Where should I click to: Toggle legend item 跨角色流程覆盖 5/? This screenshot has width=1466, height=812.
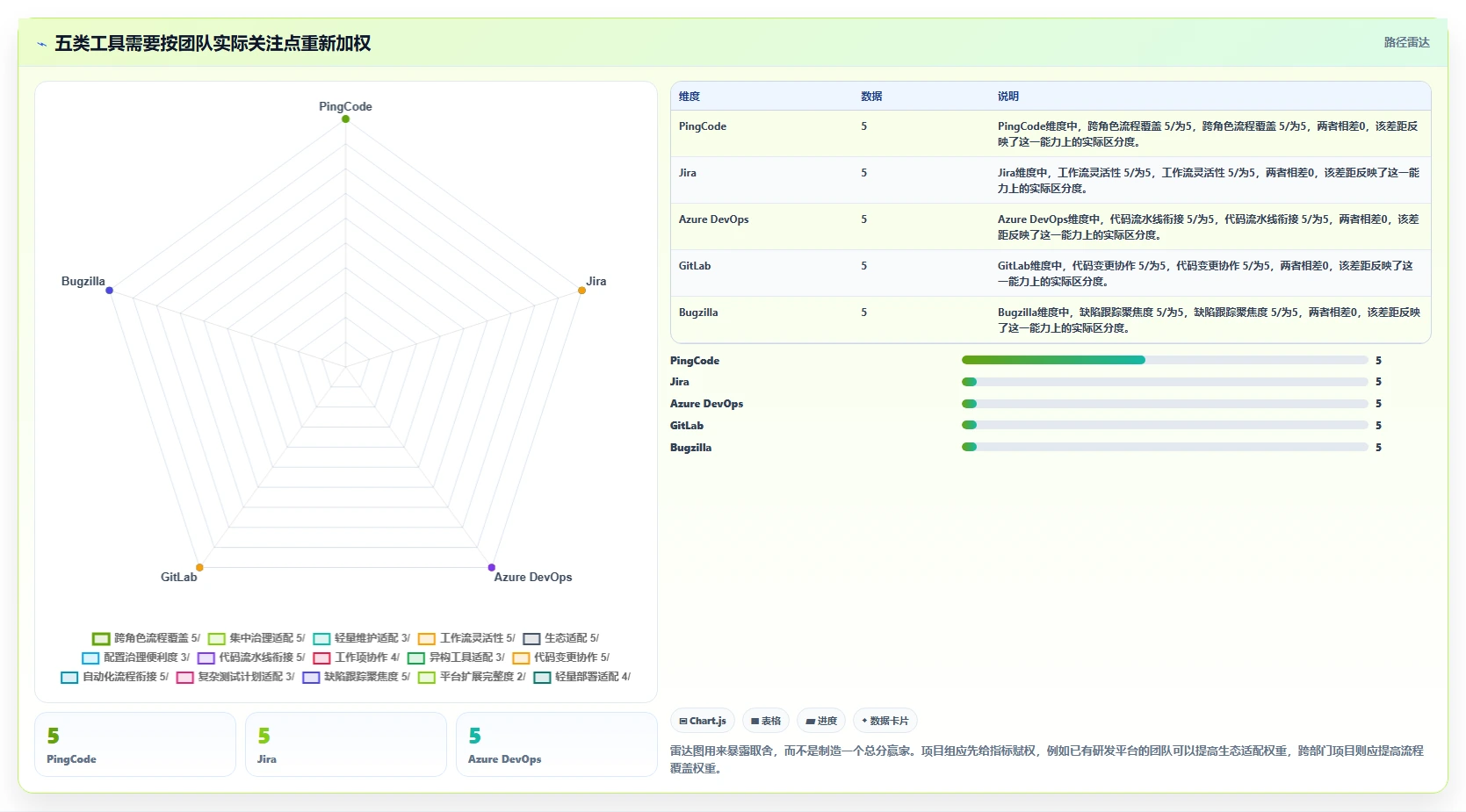point(147,638)
